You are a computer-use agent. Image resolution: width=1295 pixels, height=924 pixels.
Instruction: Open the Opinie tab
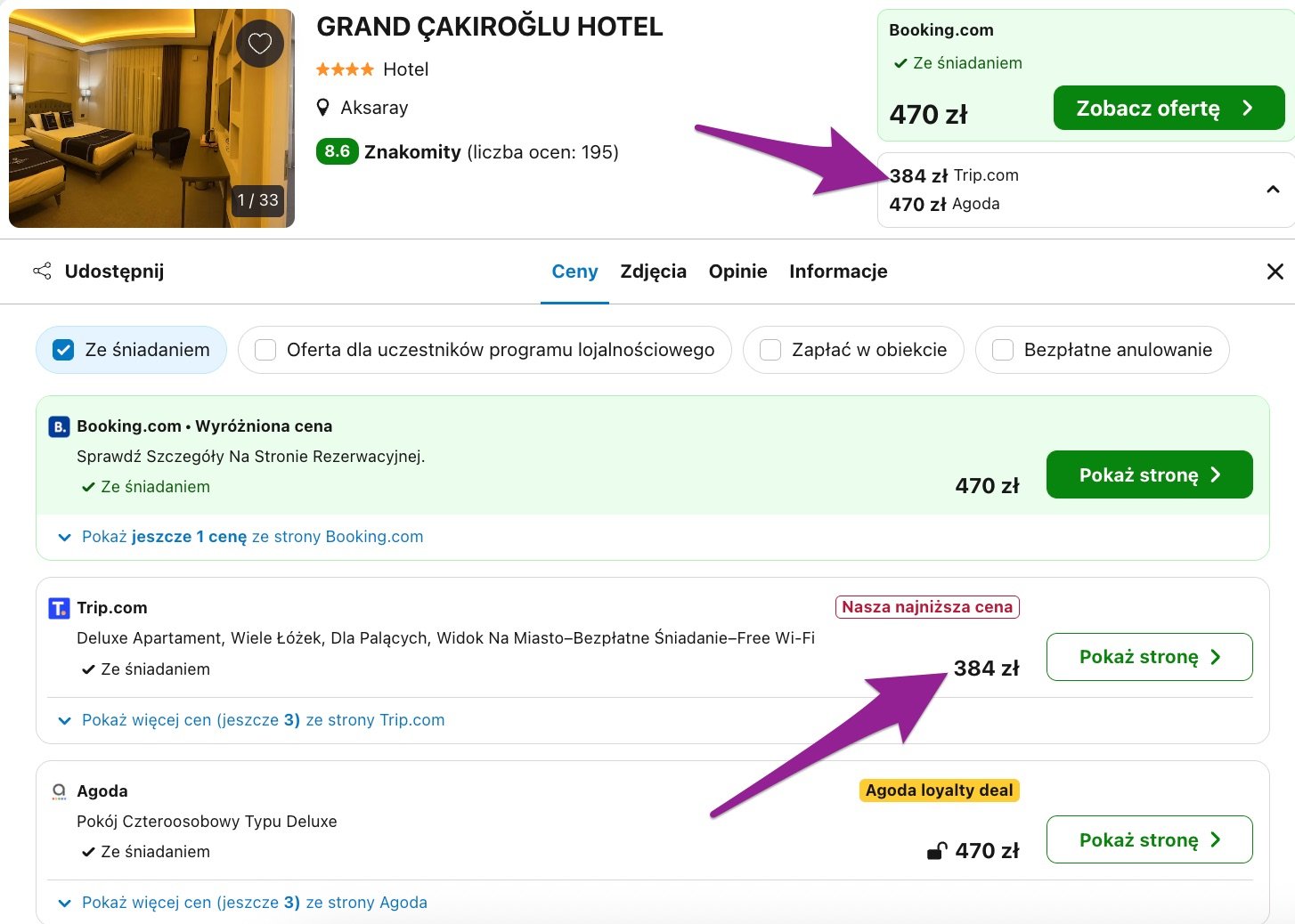[738, 272]
